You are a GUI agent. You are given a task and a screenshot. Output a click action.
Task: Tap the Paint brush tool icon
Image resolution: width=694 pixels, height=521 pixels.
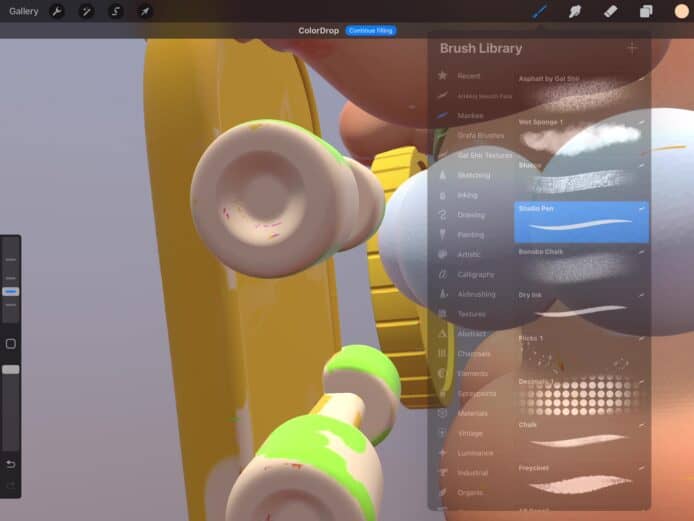pos(539,11)
